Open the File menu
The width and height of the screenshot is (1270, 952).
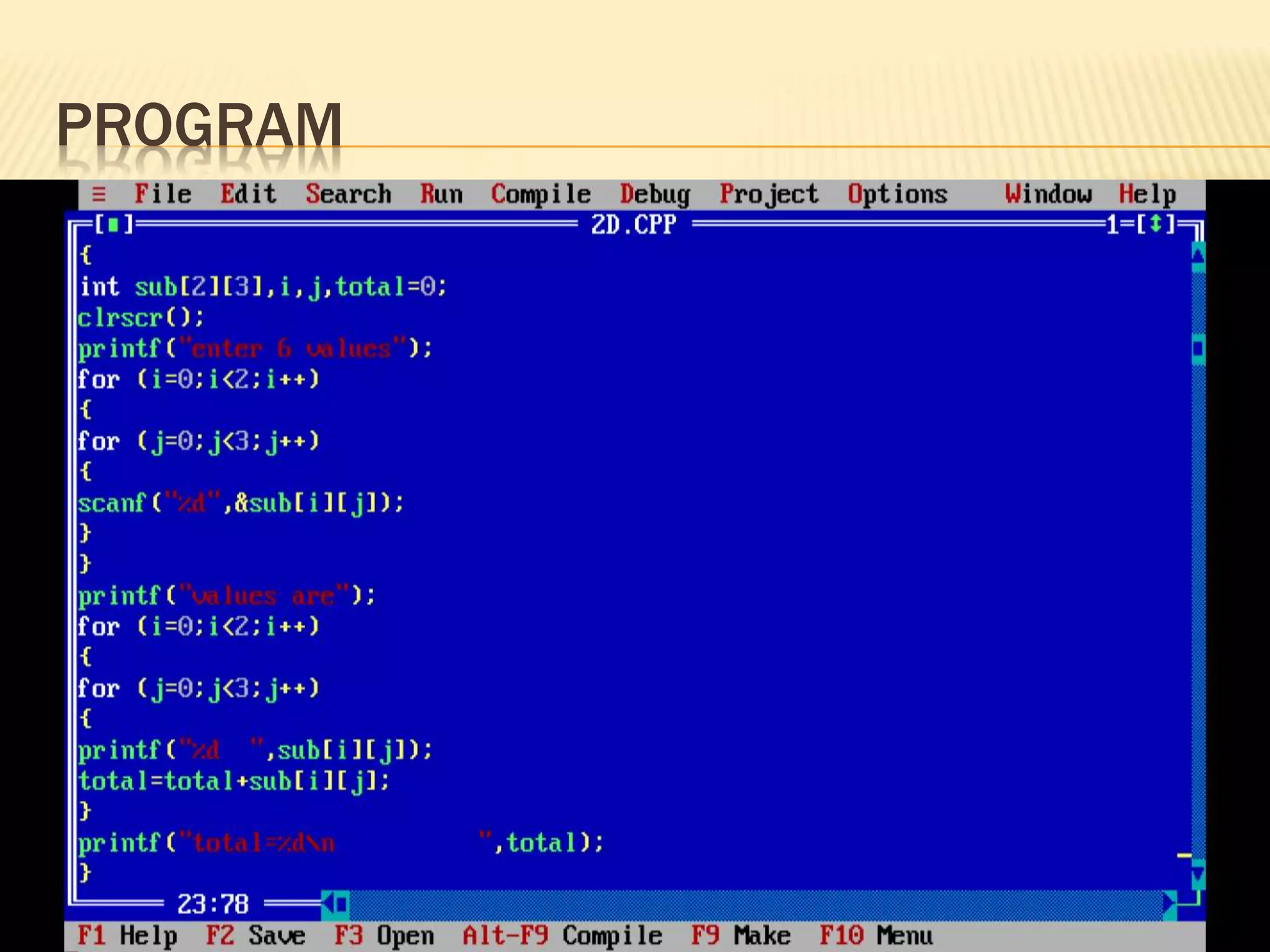[163, 195]
